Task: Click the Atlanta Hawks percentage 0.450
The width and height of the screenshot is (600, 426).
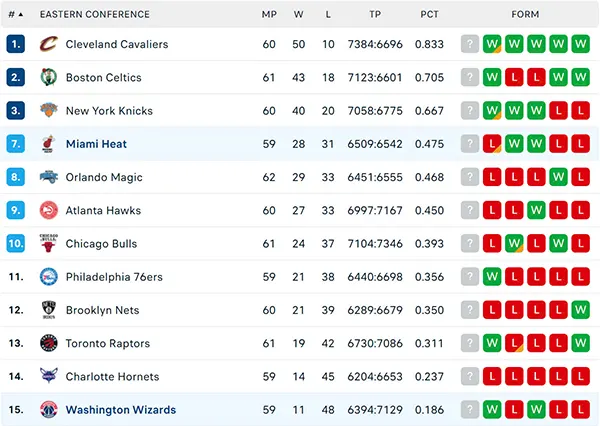Action: pyautogui.click(x=429, y=210)
